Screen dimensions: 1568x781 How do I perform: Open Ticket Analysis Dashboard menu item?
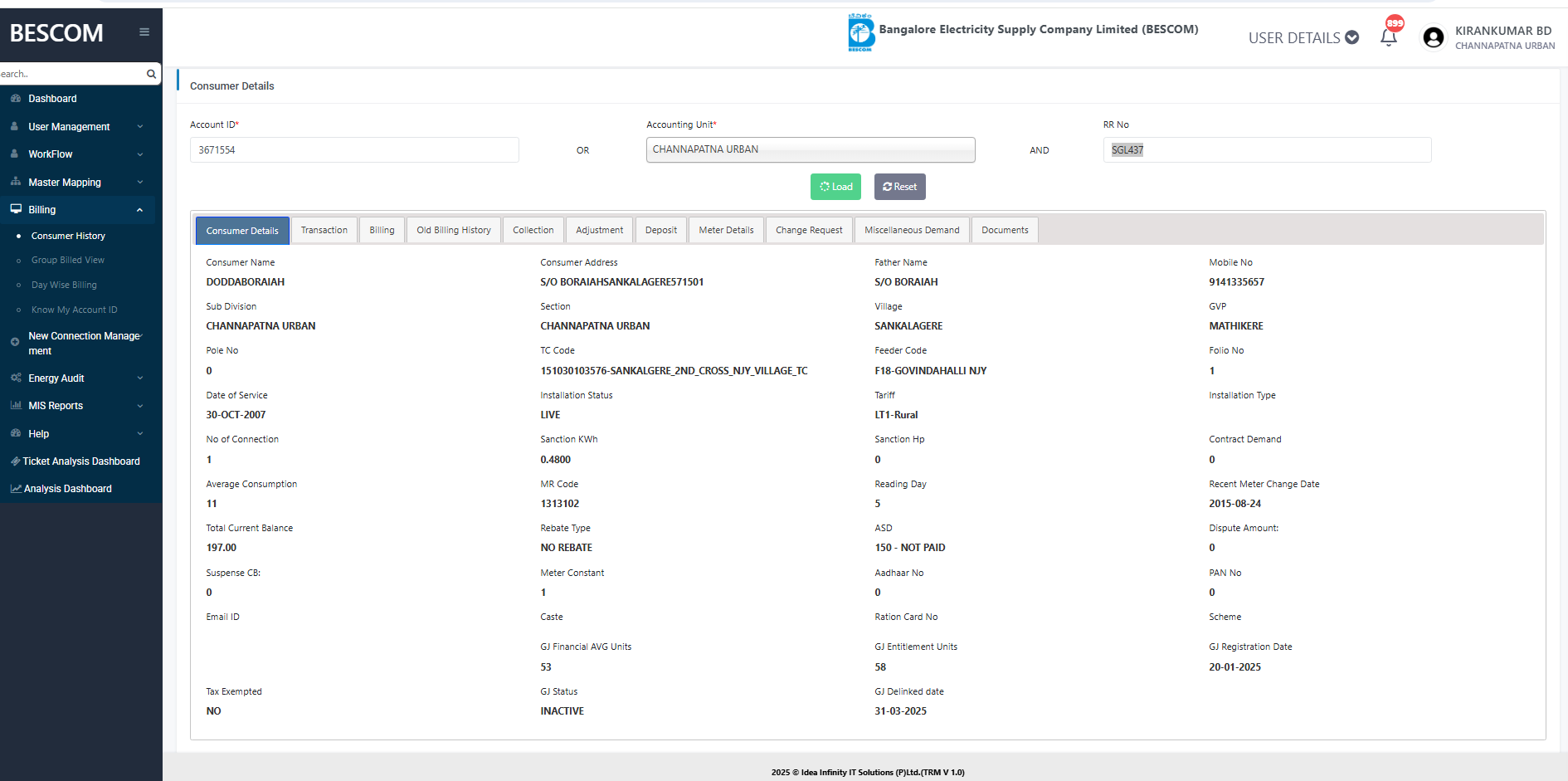pyautogui.click(x=81, y=461)
